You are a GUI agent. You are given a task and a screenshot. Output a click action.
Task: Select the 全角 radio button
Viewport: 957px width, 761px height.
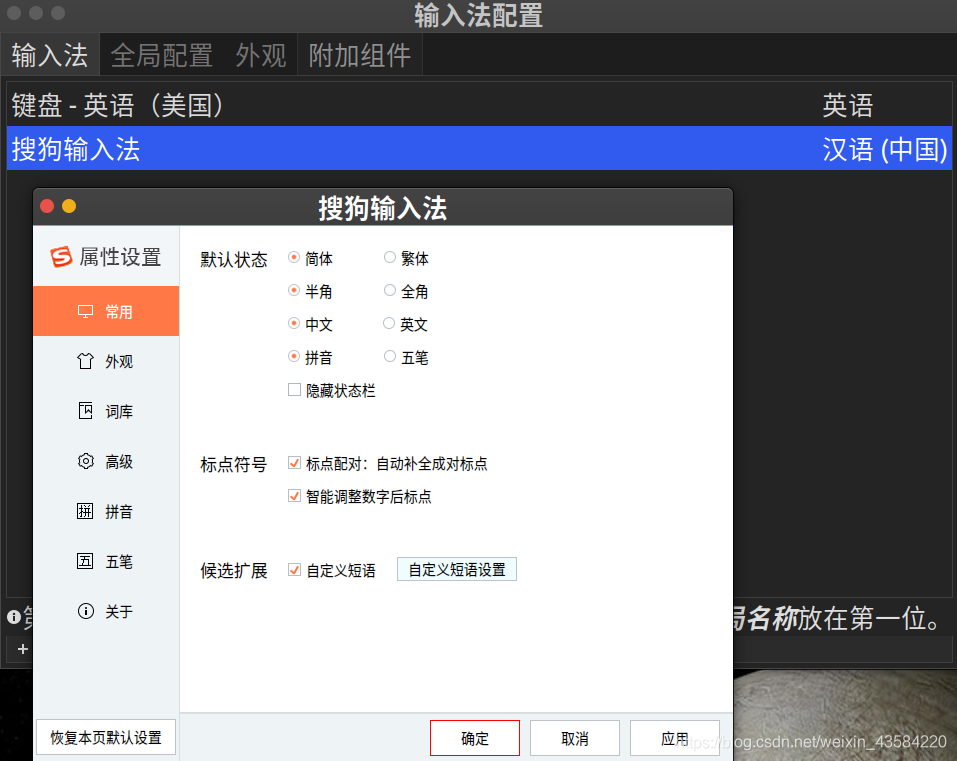tap(389, 290)
